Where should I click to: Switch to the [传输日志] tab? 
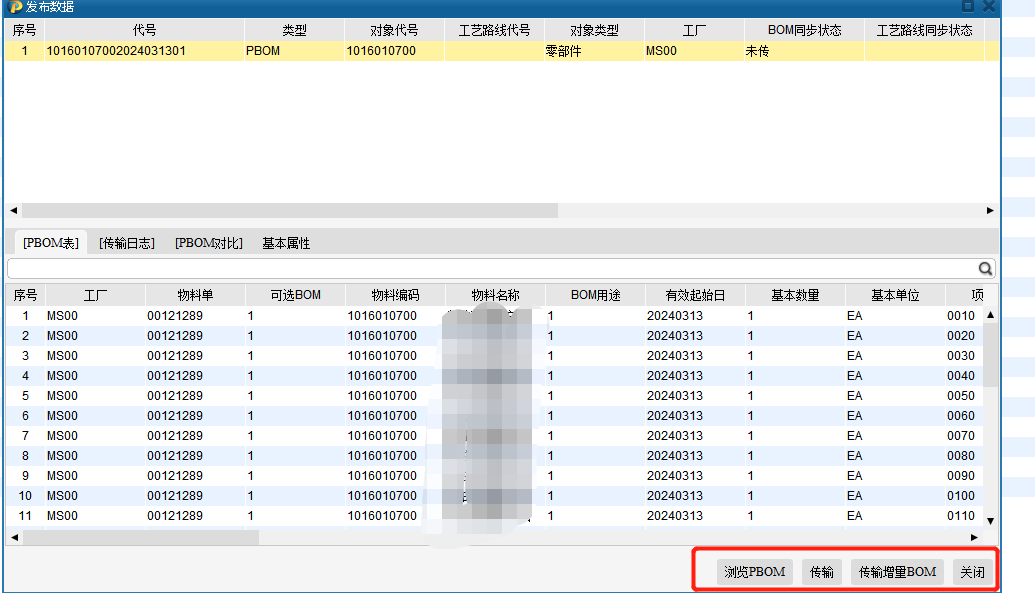click(127, 243)
